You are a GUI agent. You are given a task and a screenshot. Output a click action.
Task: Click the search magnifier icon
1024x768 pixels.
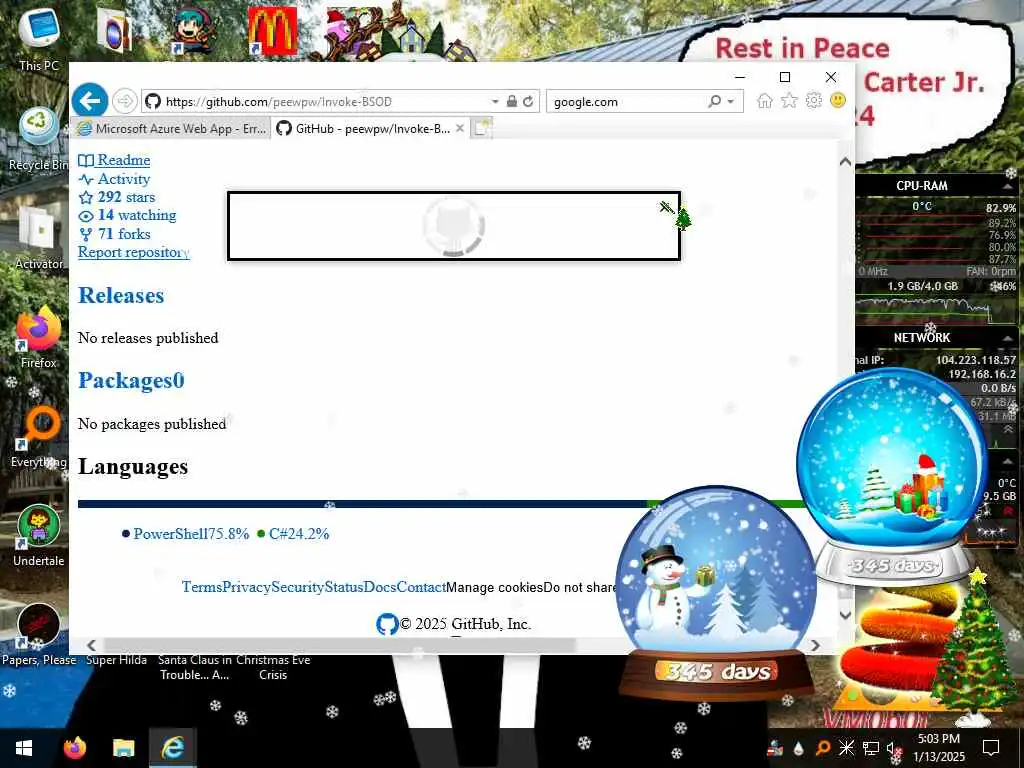tap(714, 101)
